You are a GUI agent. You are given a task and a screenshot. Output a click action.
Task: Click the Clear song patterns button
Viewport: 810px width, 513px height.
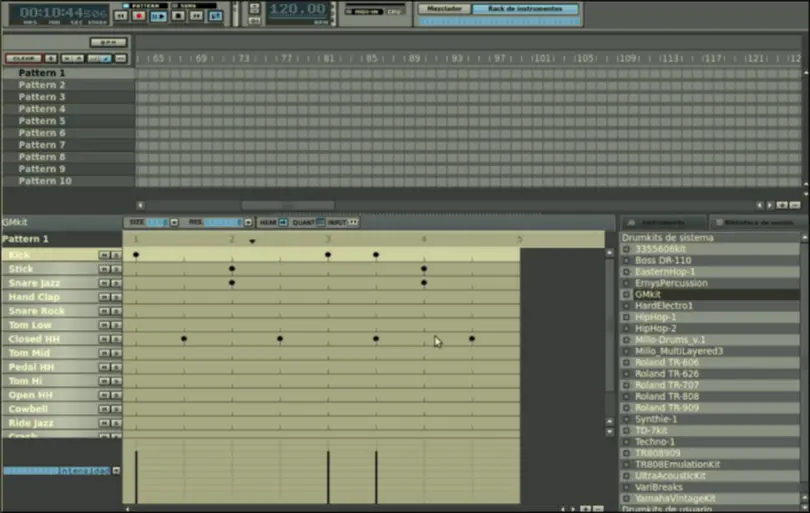point(23,59)
